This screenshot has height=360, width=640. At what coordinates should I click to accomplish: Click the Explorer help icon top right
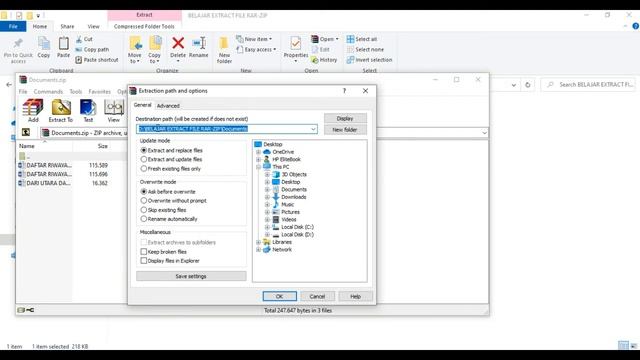click(635, 26)
